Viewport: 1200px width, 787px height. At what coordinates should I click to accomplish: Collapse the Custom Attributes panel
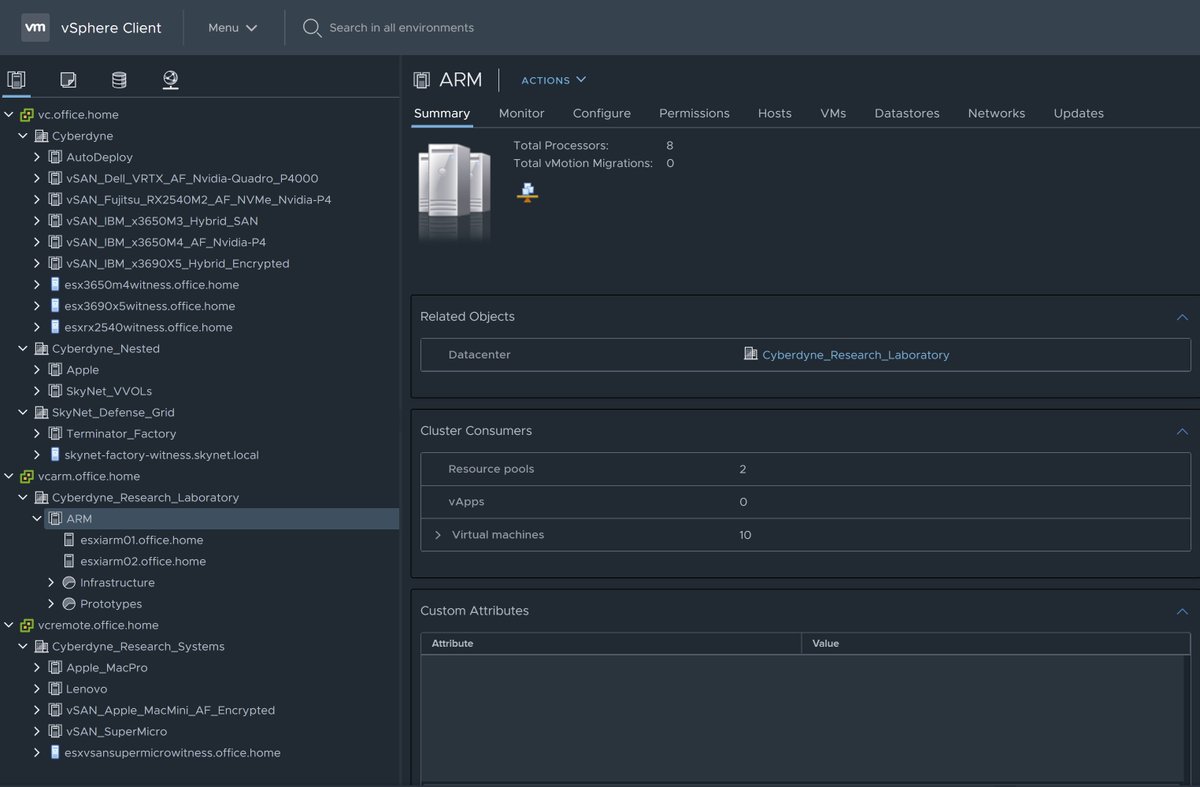1182,611
